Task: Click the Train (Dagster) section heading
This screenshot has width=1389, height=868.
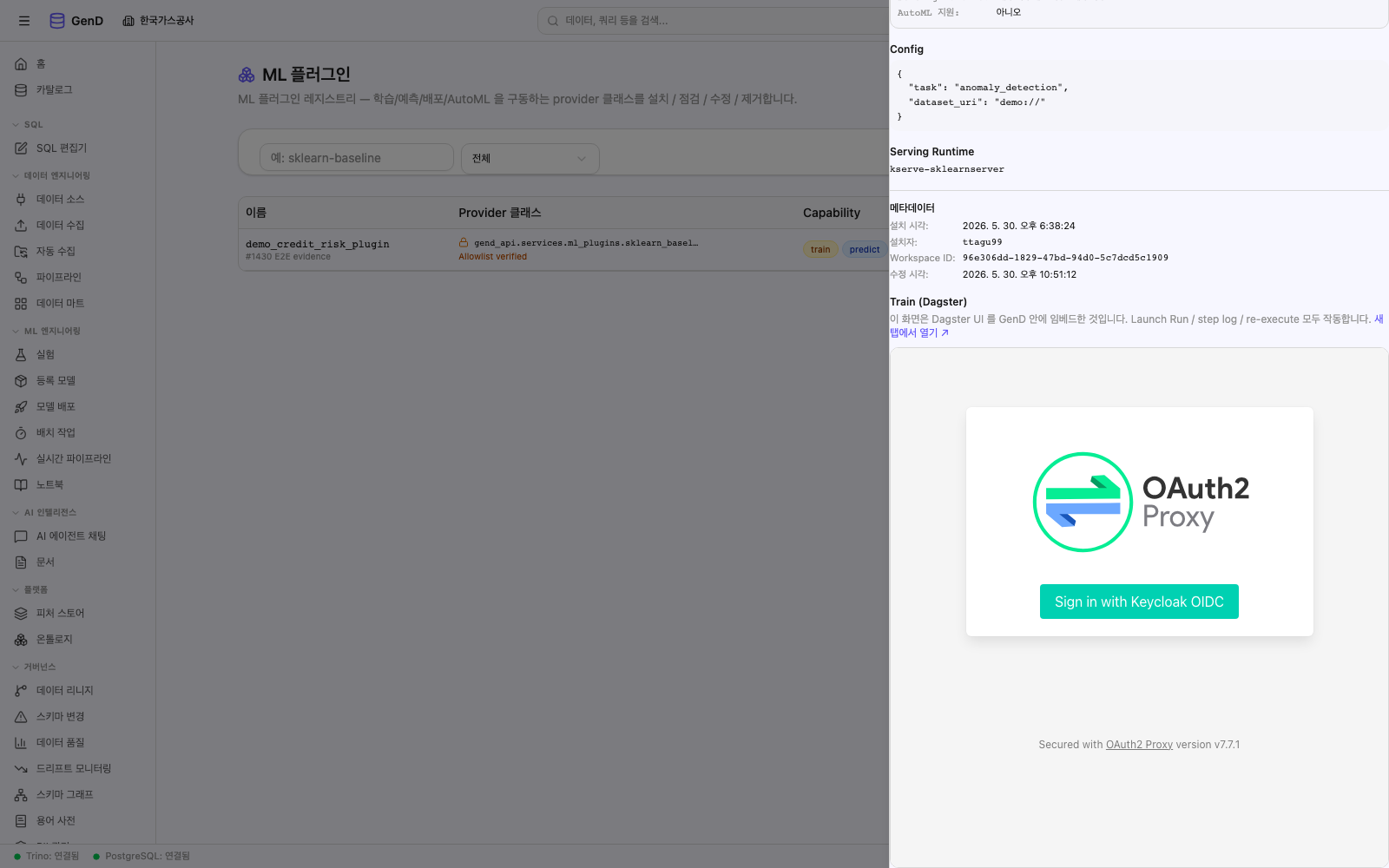Action: 928,302
